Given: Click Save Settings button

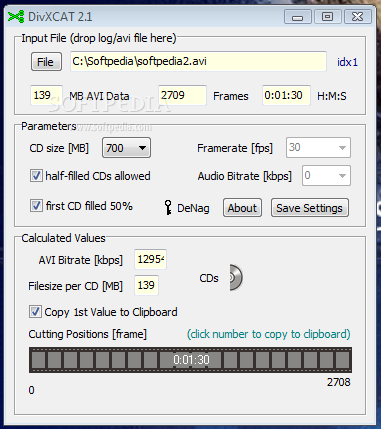Looking at the screenshot, I should click(x=310, y=208).
